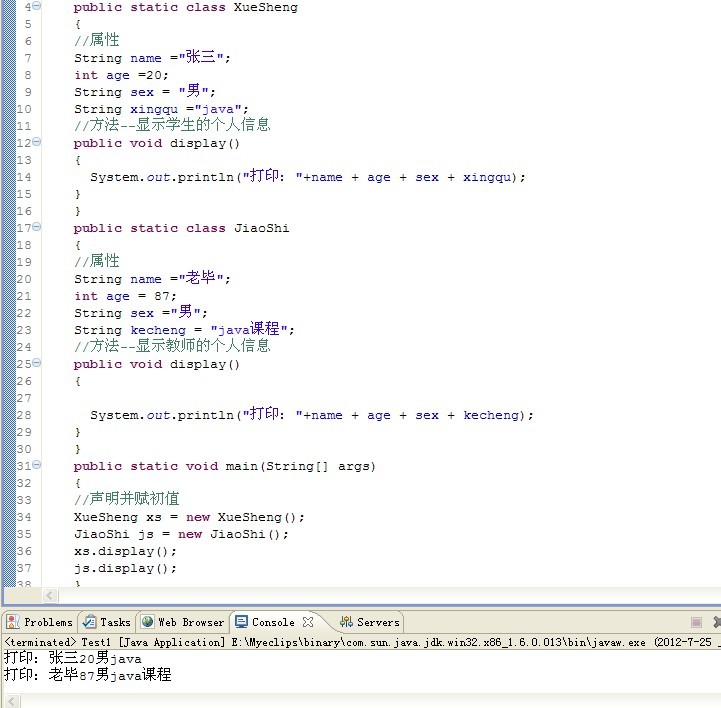Image resolution: width=721 pixels, height=708 pixels.
Task: Collapse the XueSheng class fold marker
Action: coord(37,7)
